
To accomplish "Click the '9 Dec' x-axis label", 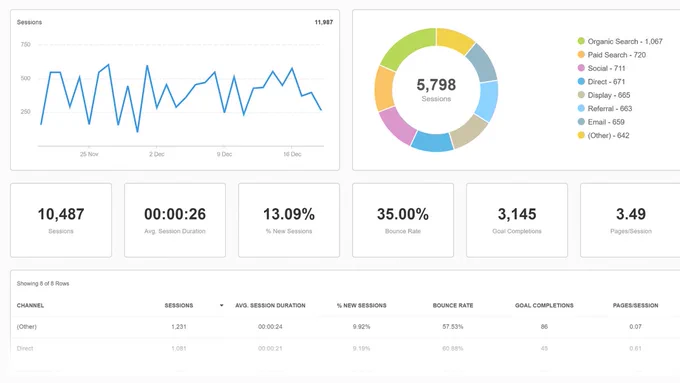I will 224,154.
